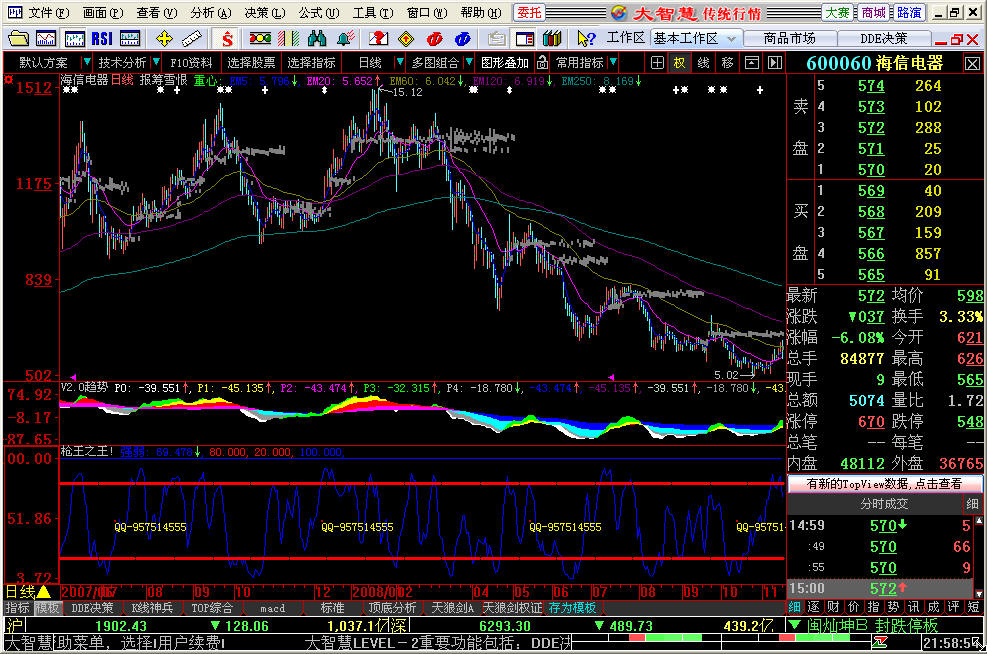This screenshot has width=987, height=654.
Task: Open the 分析 menu
Action: coord(211,13)
